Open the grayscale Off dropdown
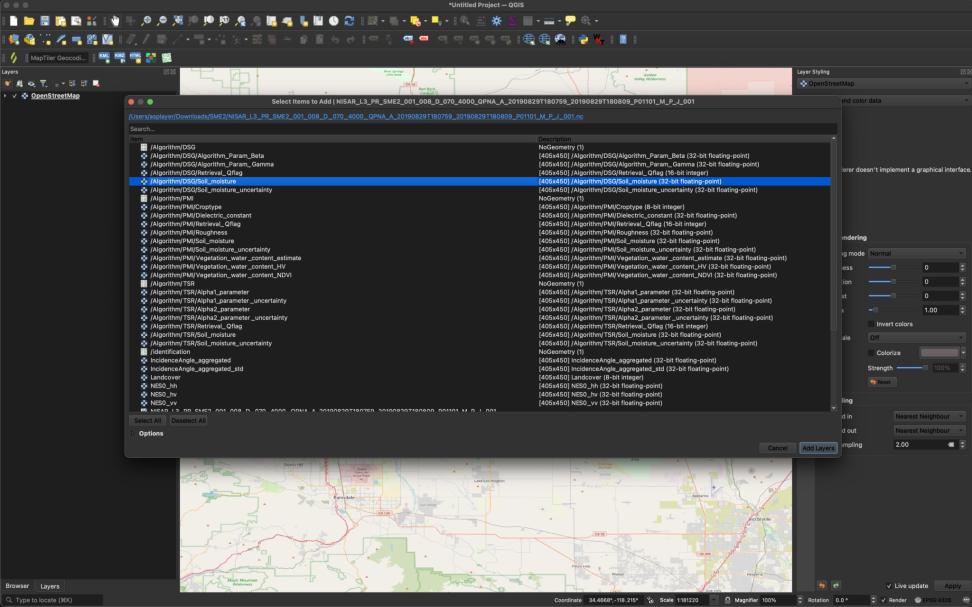This screenshot has width=972, height=607. click(916, 338)
